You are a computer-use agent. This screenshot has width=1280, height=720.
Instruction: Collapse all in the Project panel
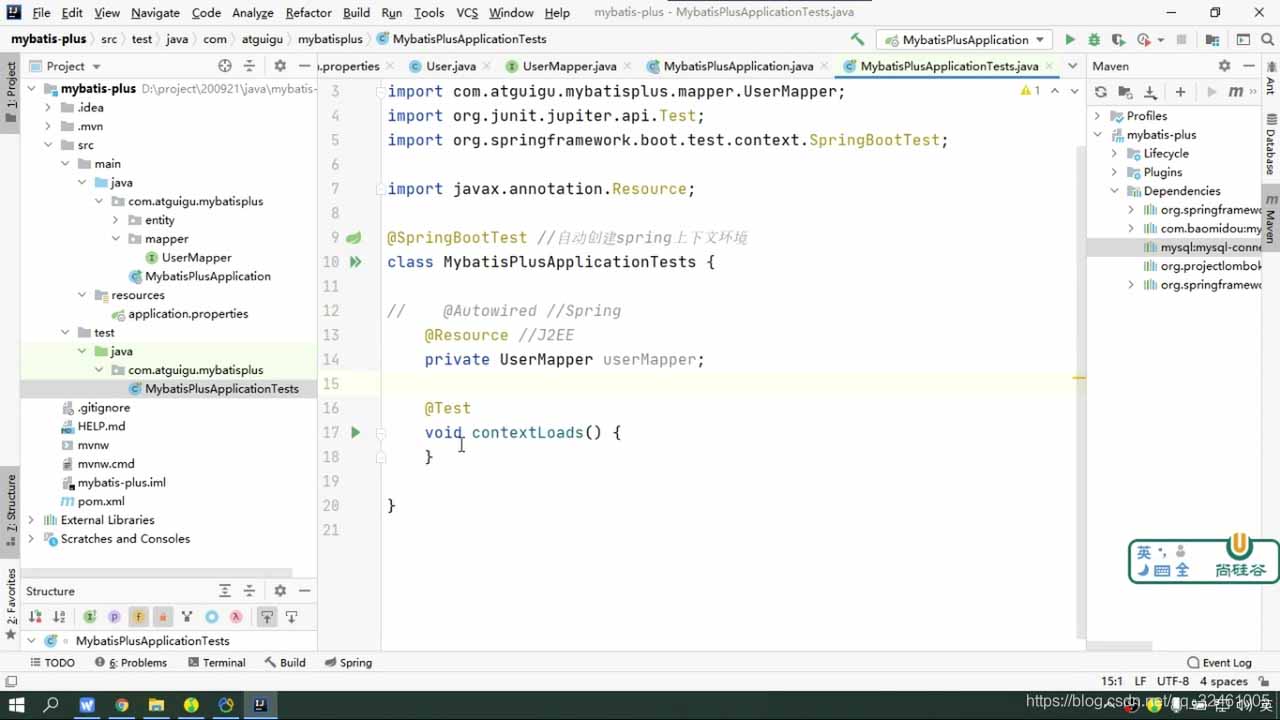250,66
